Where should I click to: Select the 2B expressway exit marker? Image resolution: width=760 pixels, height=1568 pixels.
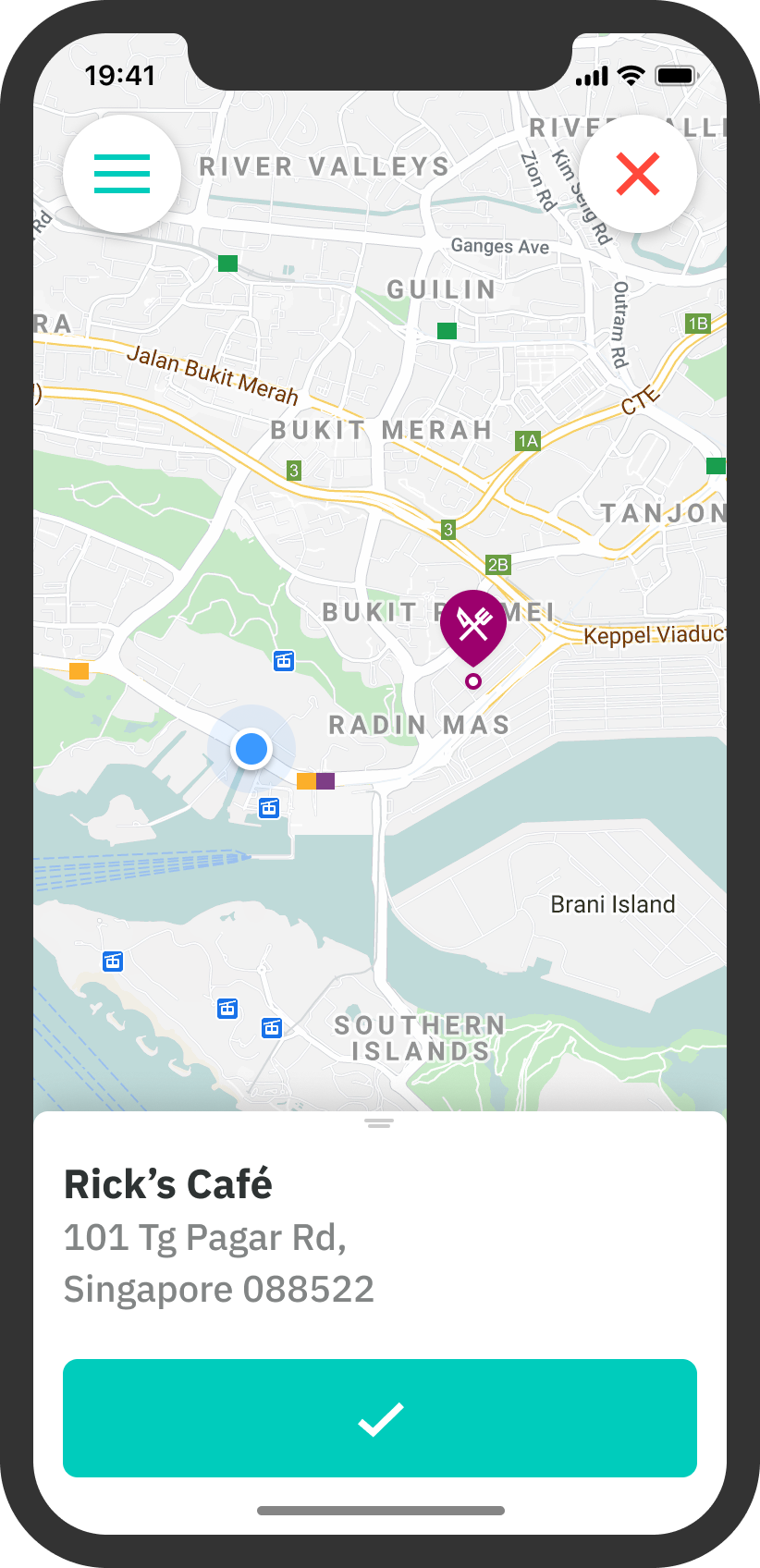(x=497, y=565)
